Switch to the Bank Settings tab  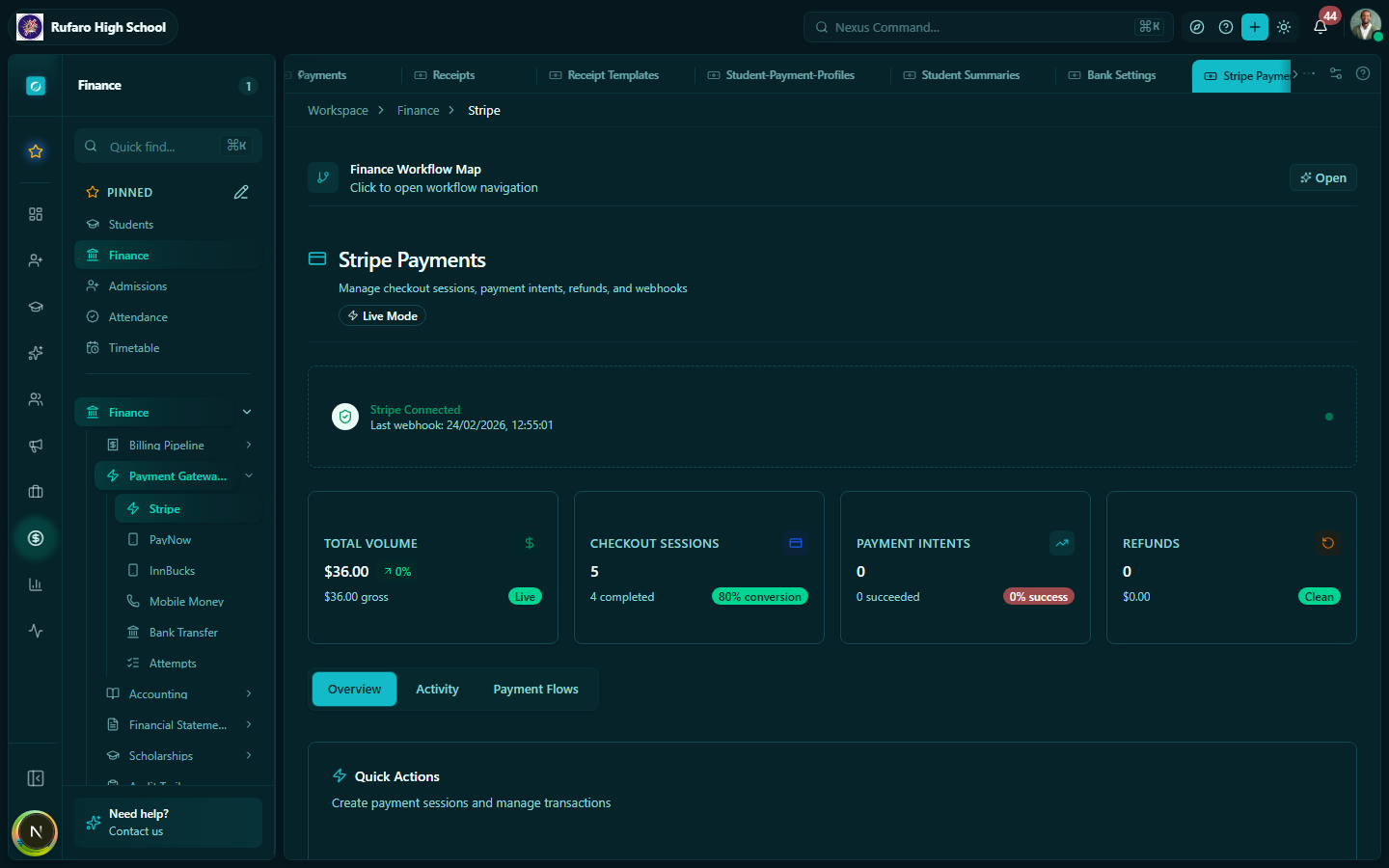(x=1112, y=75)
